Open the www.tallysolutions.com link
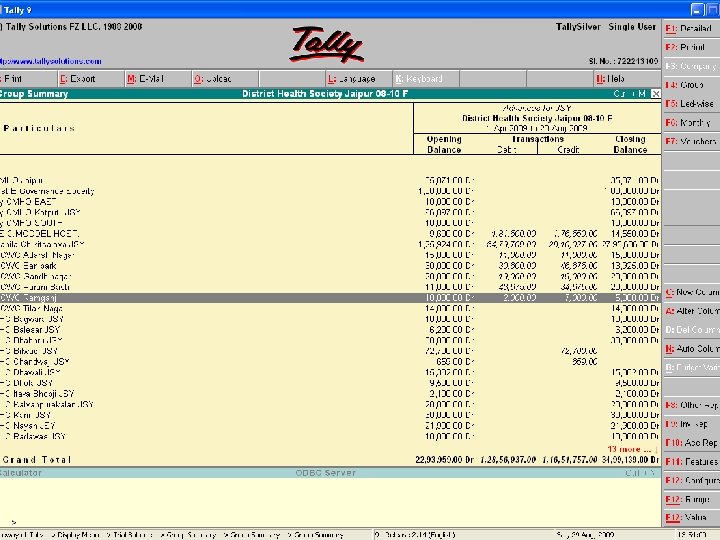Image resolution: width=720 pixels, height=540 pixels. [51, 61]
